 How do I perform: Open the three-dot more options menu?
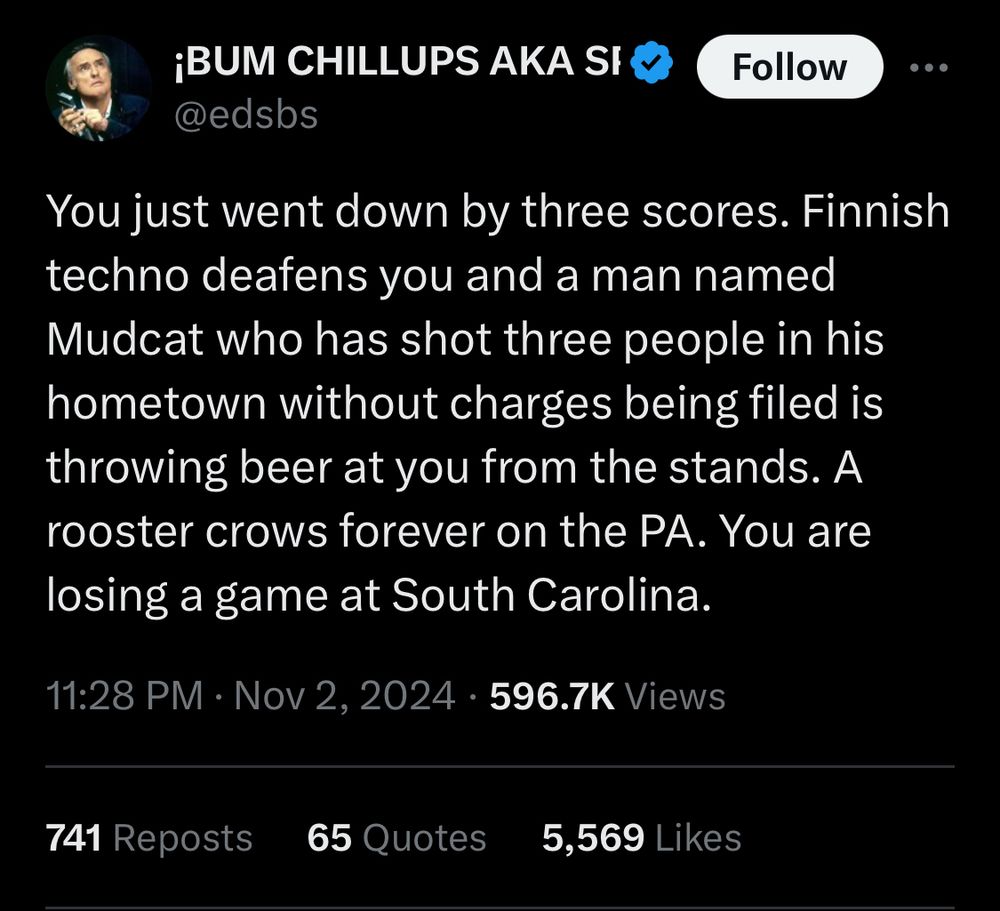[929, 67]
